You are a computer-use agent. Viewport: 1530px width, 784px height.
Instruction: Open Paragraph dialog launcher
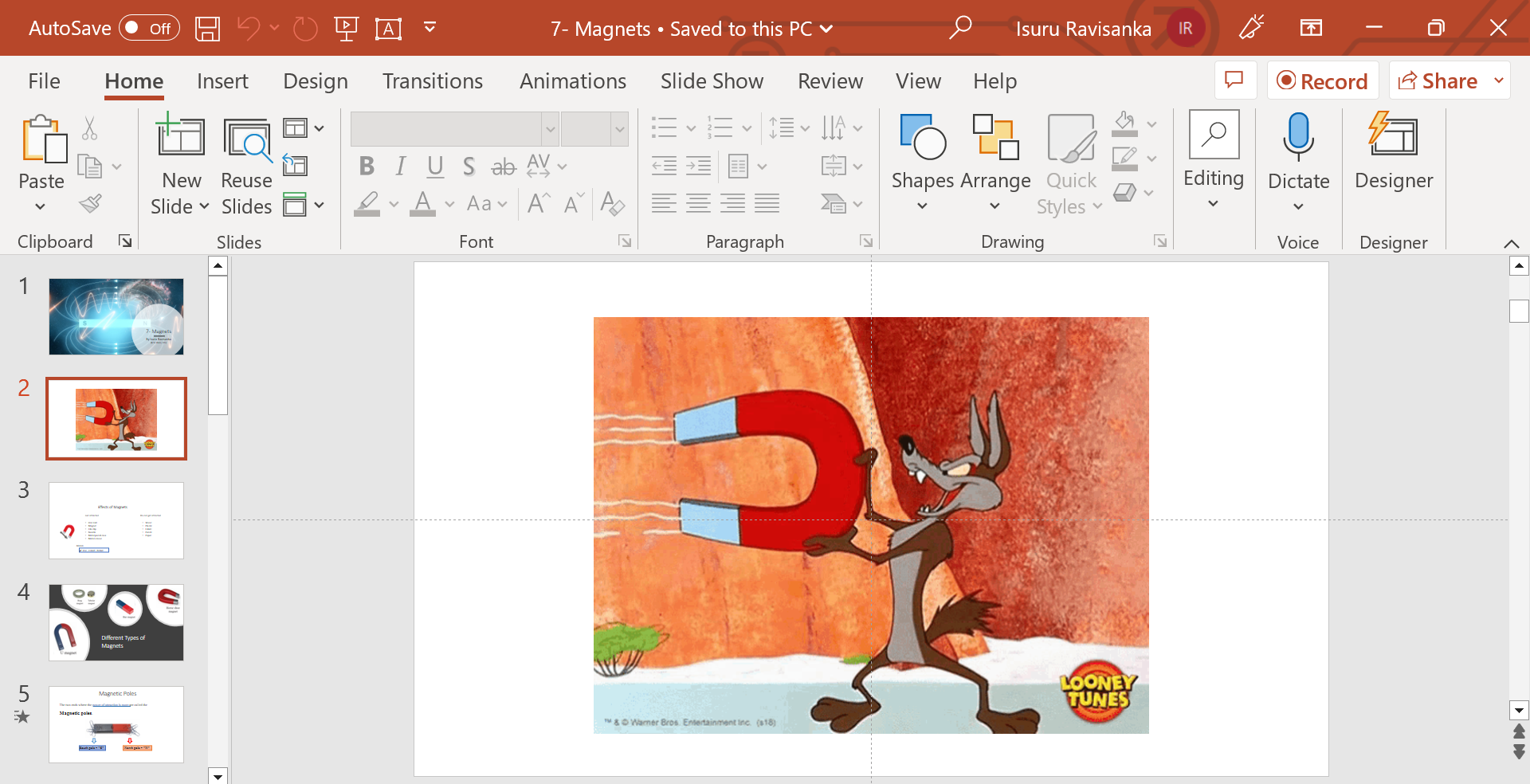[866, 241]
